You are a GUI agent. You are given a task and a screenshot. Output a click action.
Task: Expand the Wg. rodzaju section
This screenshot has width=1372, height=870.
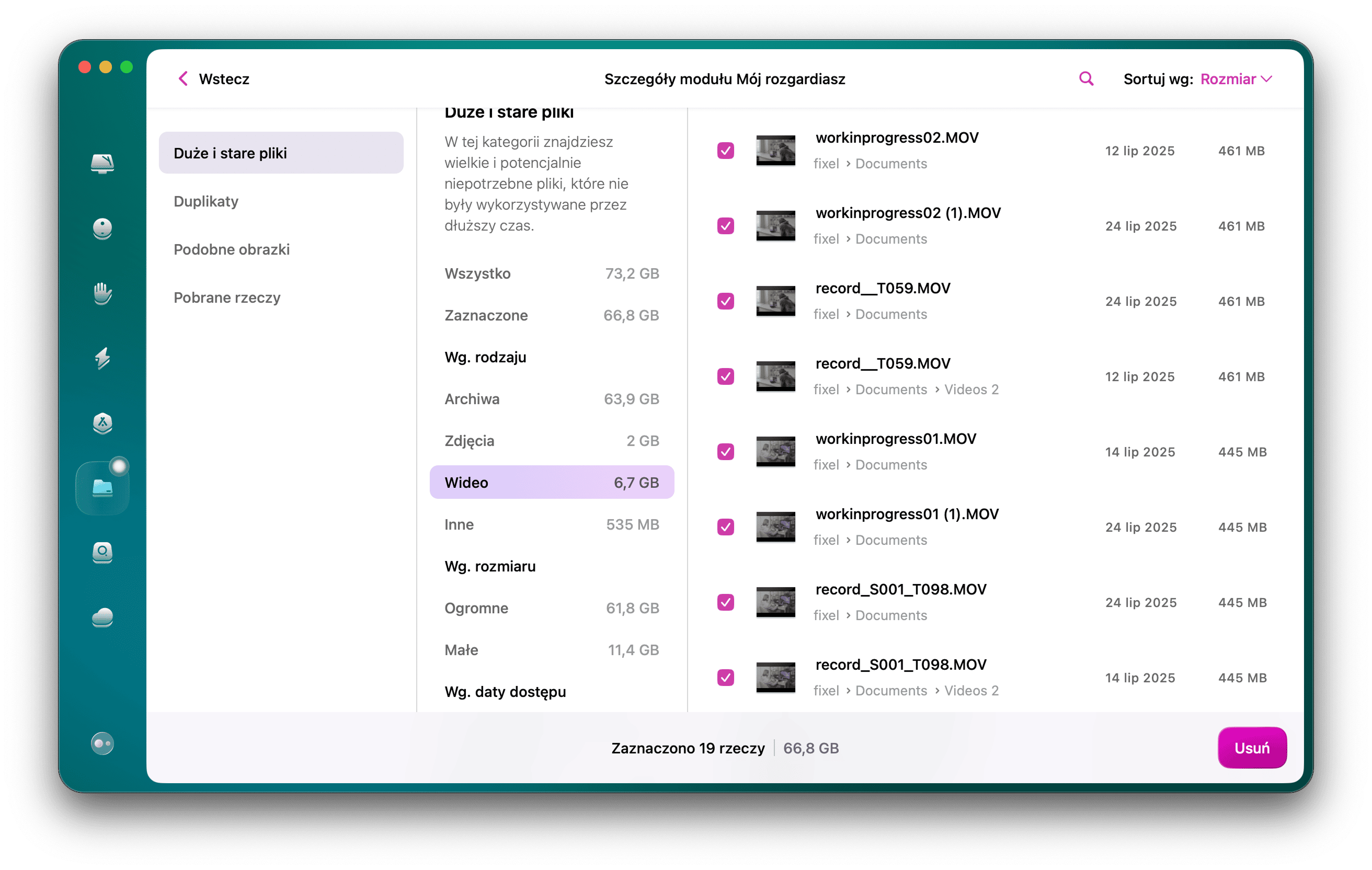(485, 357)
